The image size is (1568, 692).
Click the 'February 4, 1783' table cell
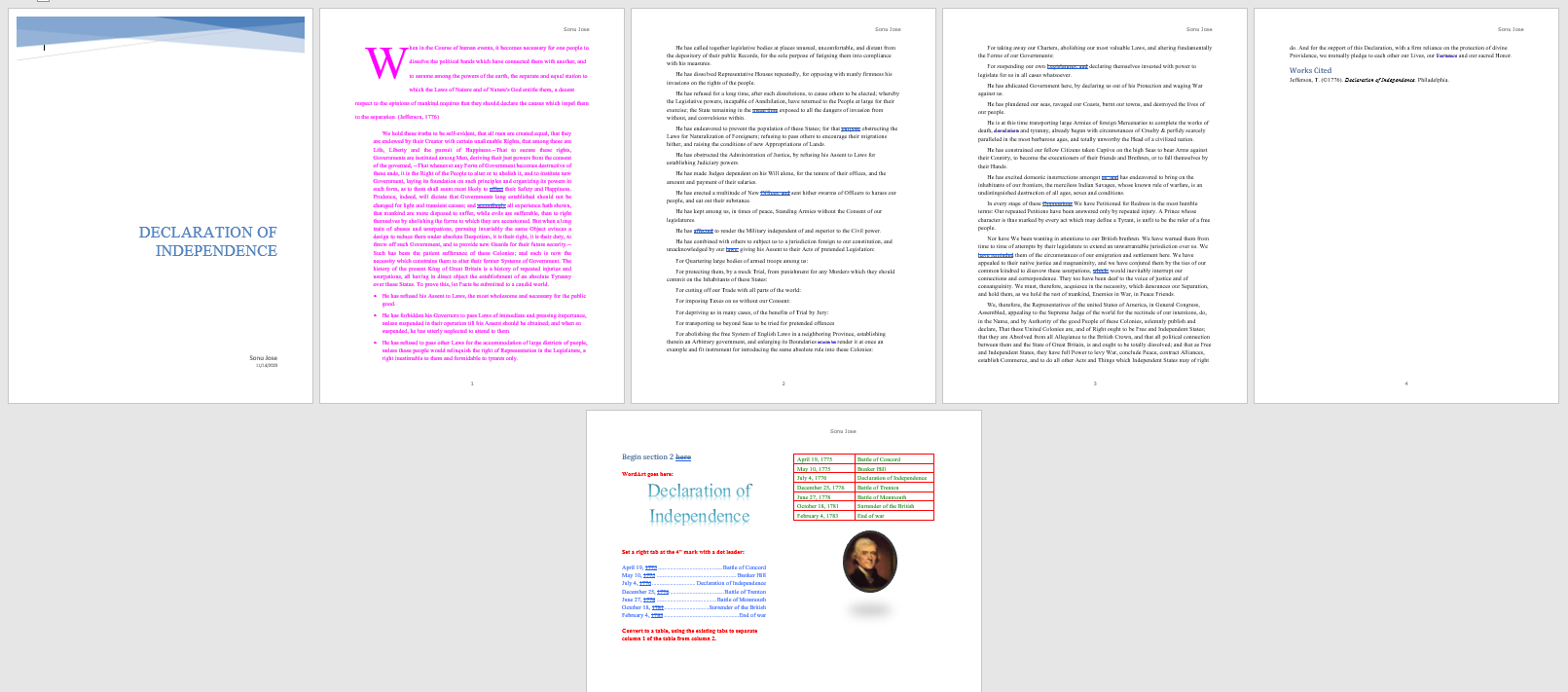823,516
